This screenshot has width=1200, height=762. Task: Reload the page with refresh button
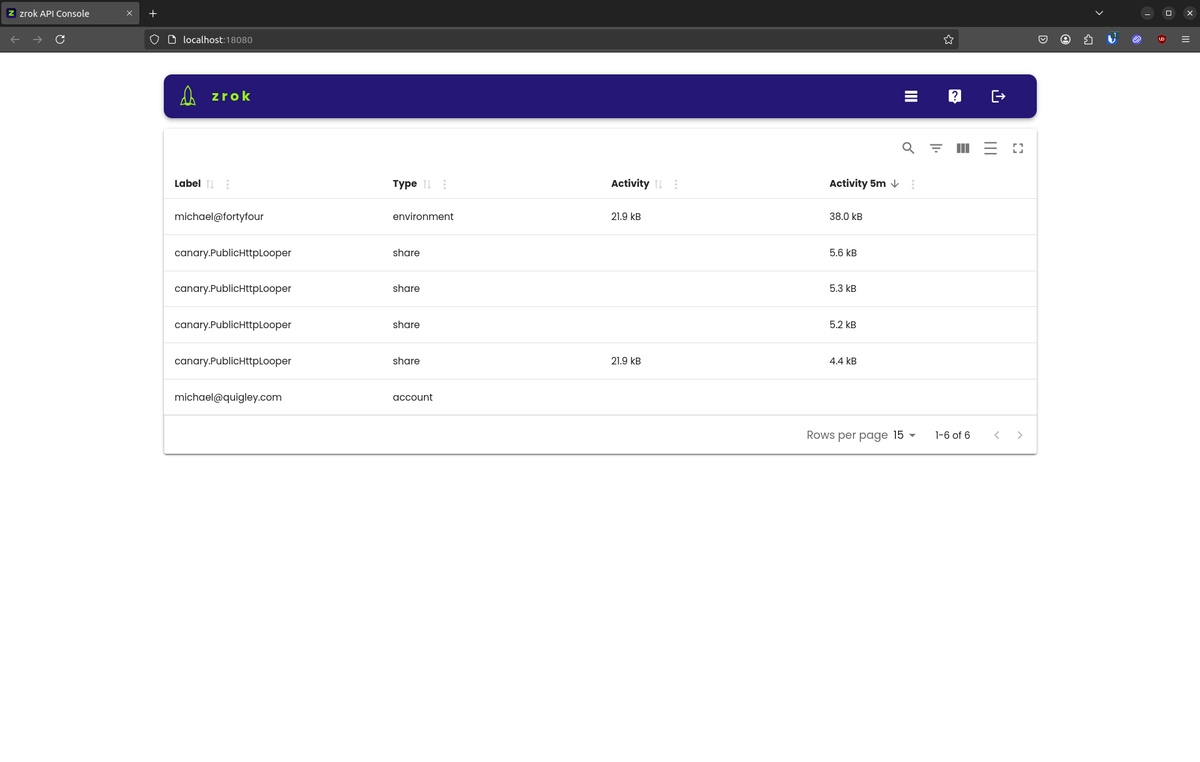60,39
